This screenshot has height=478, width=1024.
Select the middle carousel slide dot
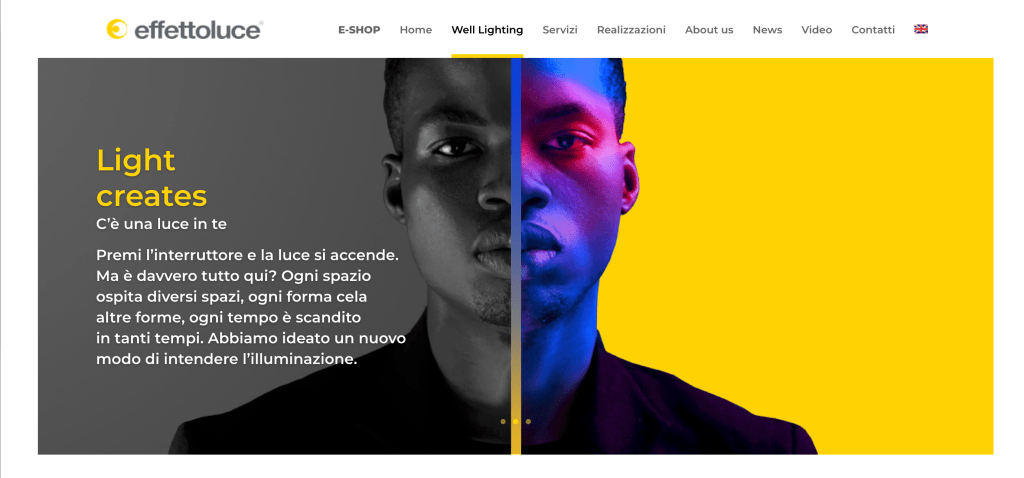515,422
